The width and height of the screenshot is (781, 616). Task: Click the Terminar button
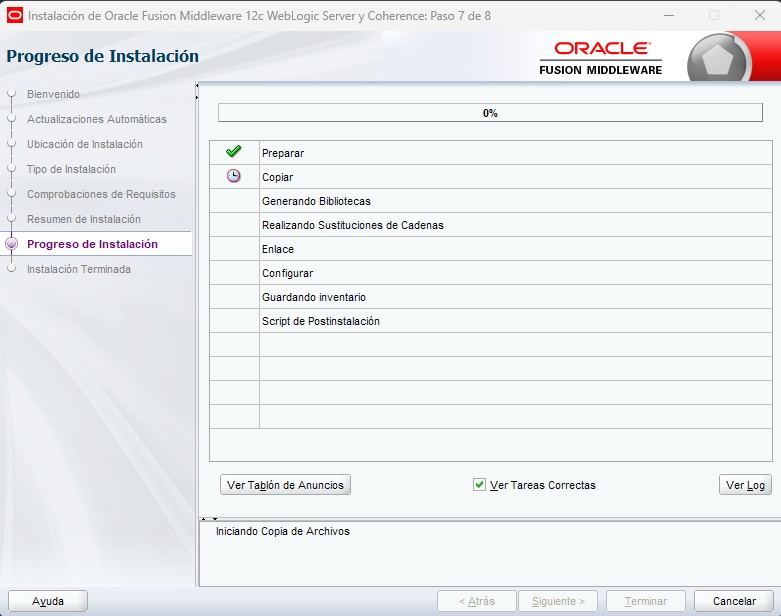coord(646,601)
